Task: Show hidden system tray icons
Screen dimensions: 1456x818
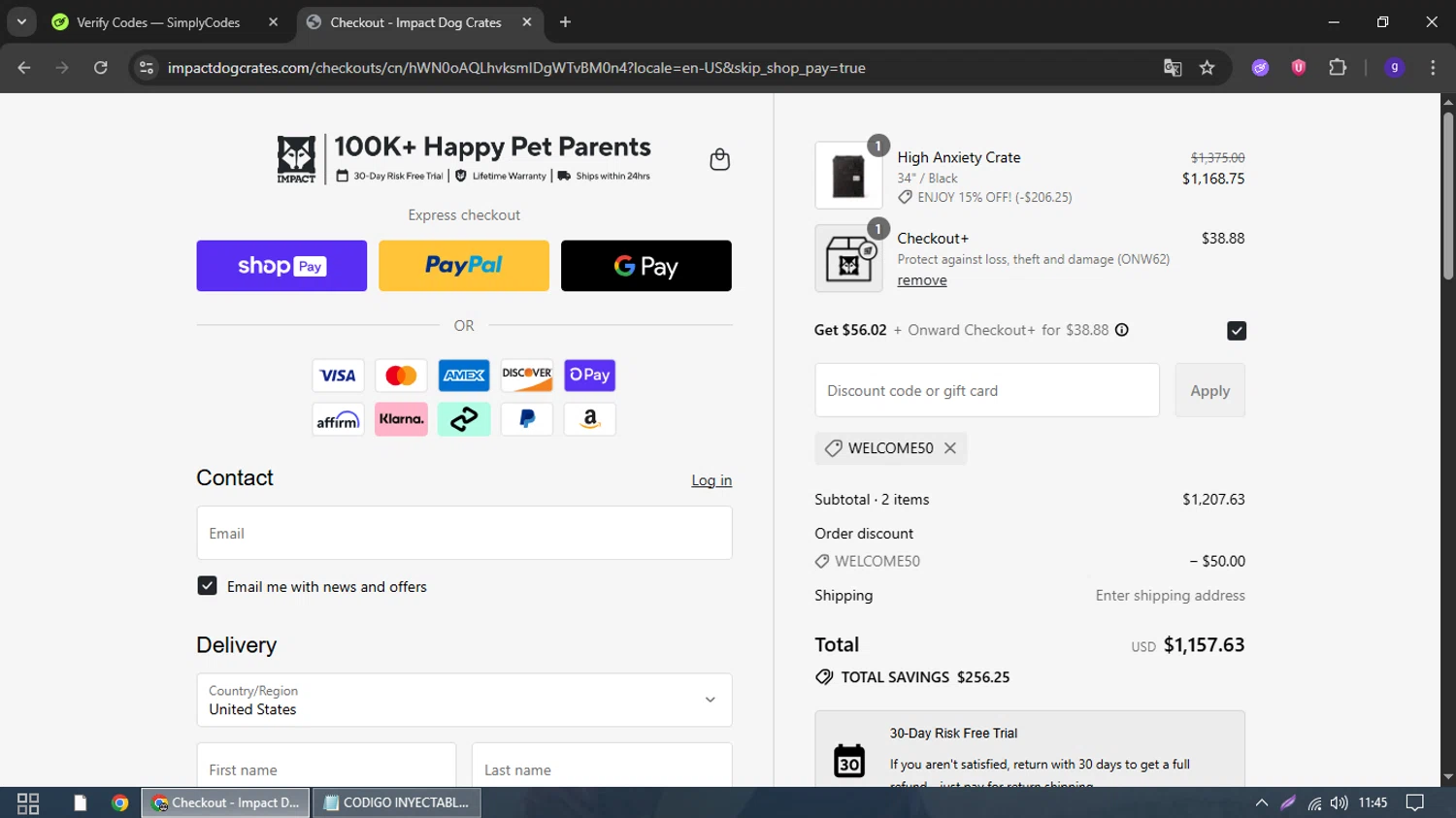Action: coord(1262,802)
